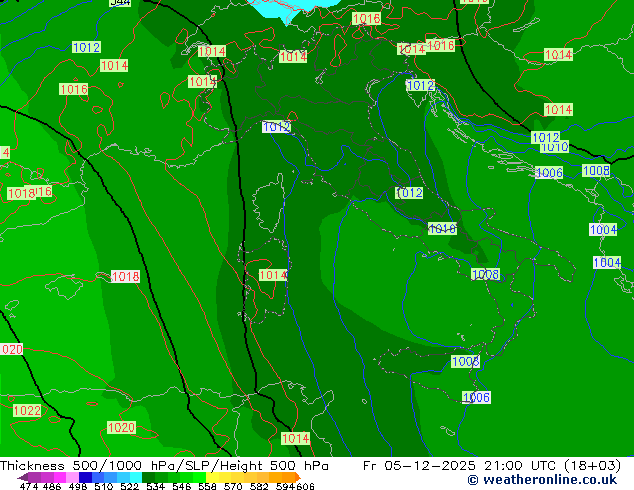Select the darkest green swatch above 534
634x490 pixels.
[x=148, y=477]
